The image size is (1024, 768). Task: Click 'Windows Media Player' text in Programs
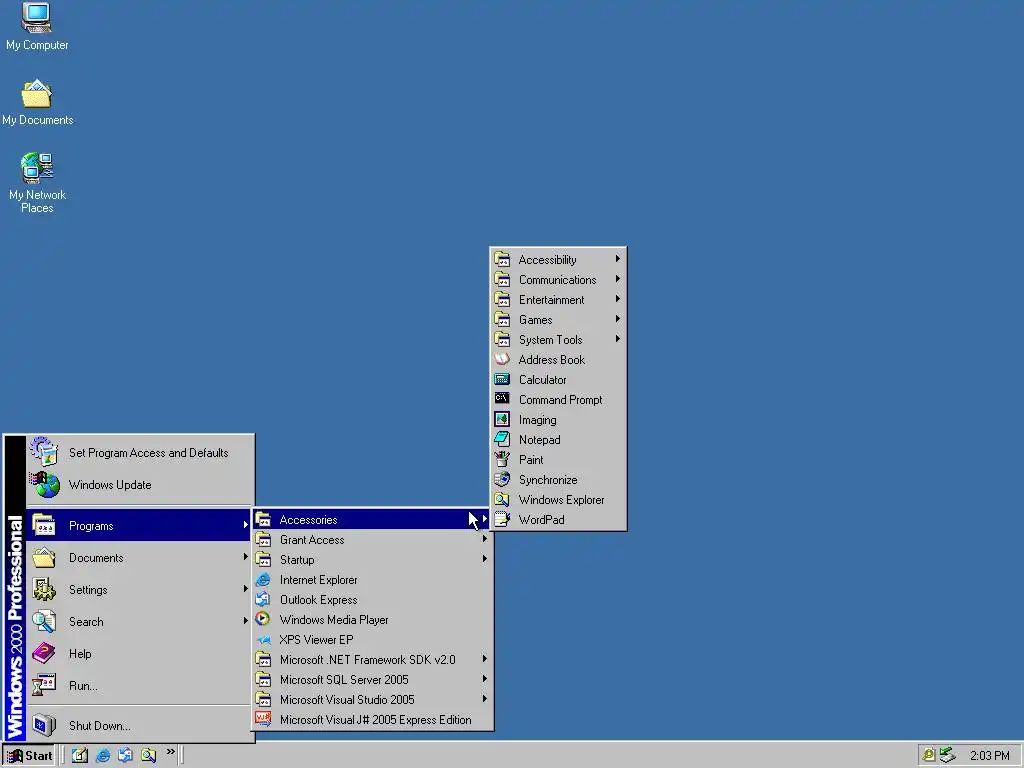pyautogui.click(x=334, y=620)
